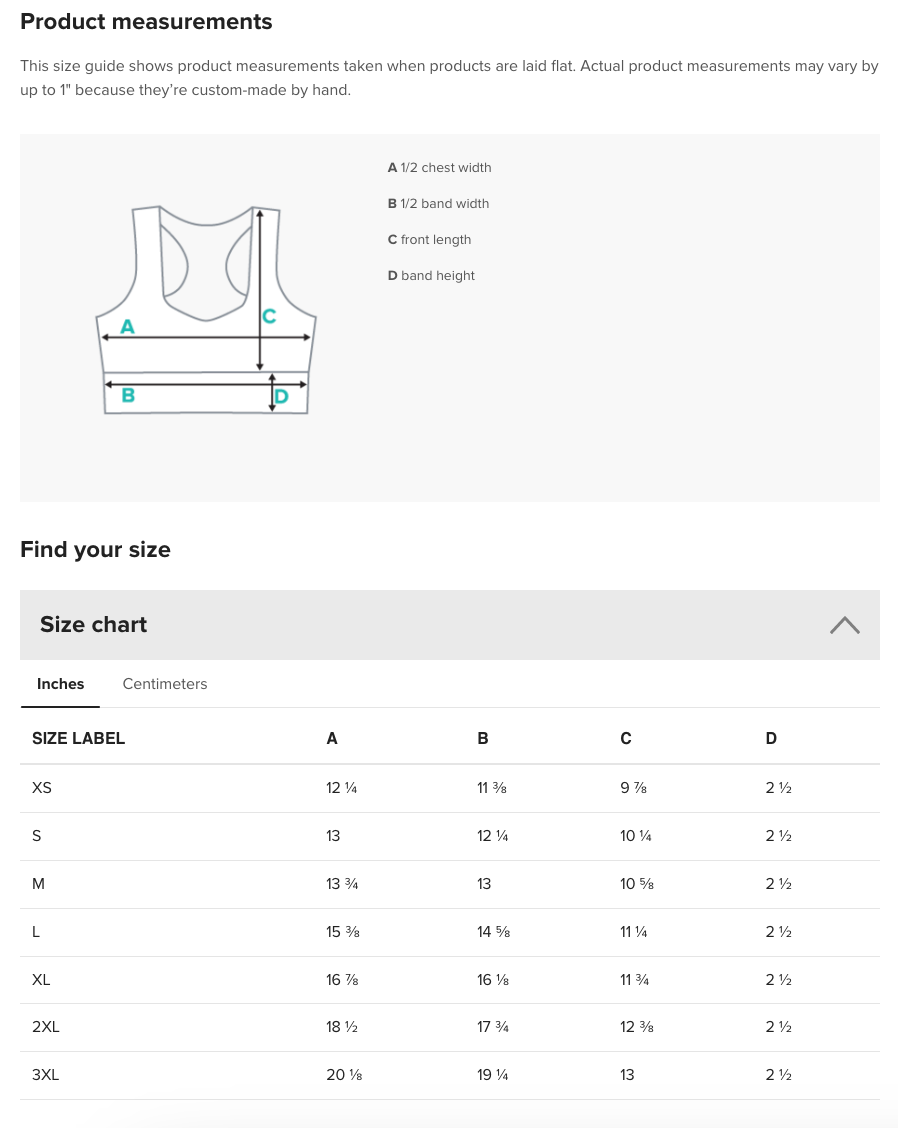The width and height of the screenshot is (898, 1128).
Task: Click measurement label C on the diagram
Action: point(269,315)
